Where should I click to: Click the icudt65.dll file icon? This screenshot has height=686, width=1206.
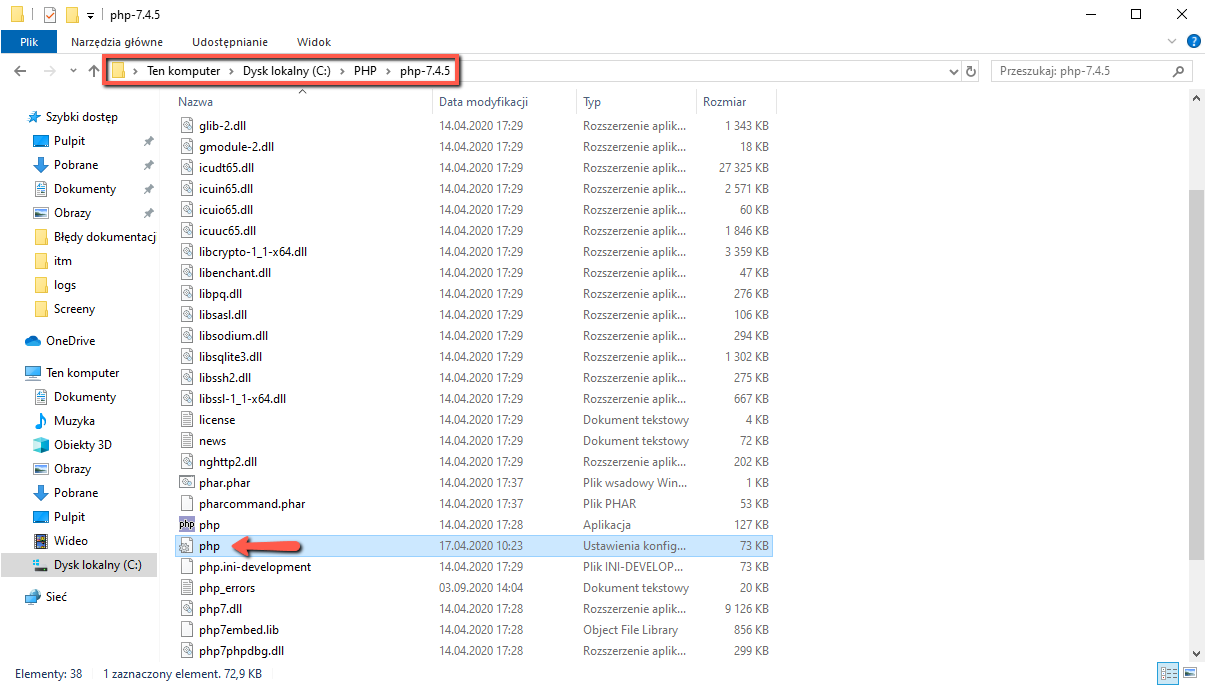tap(186, 168)
